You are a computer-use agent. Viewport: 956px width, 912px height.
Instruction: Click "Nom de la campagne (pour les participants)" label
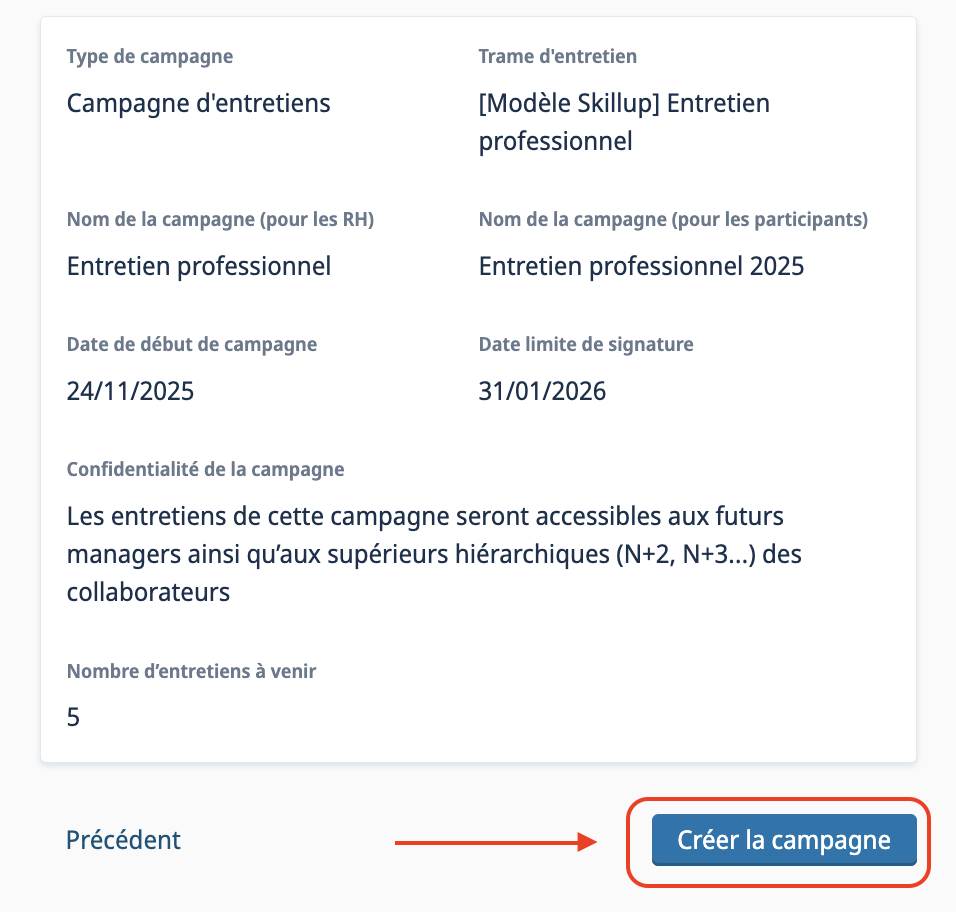click(x=673, y=220)
